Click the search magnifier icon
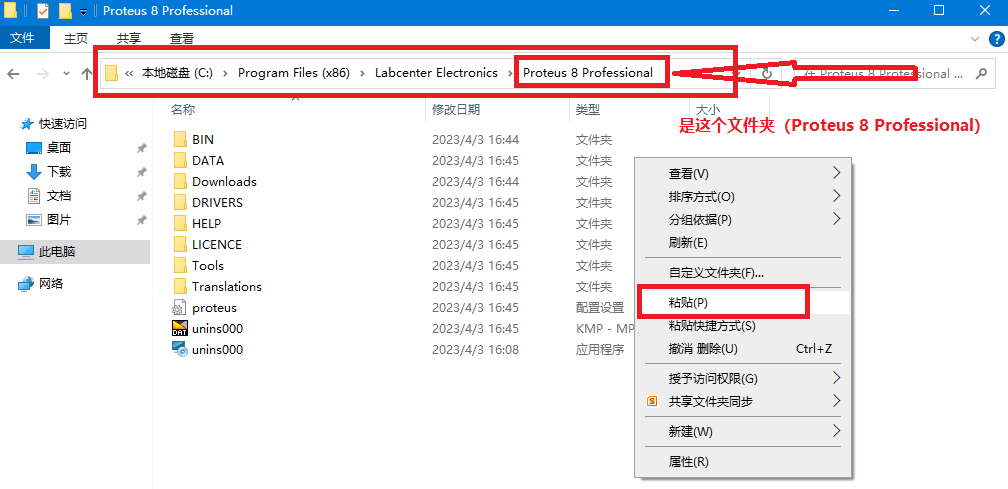Screen dimensions: 1008x489 (981, 74)
